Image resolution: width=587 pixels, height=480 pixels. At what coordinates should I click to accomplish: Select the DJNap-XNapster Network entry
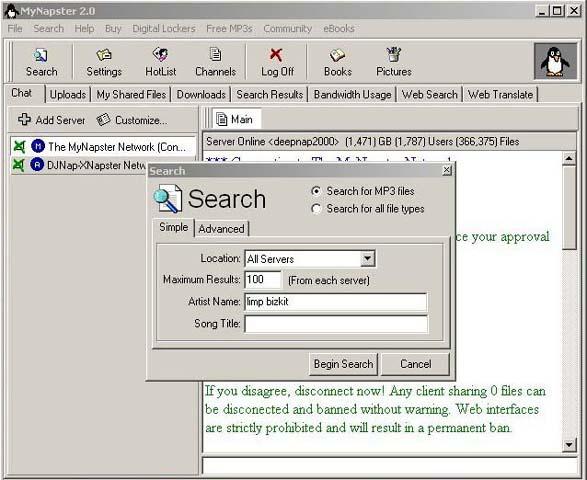click(x=79, y=165)
